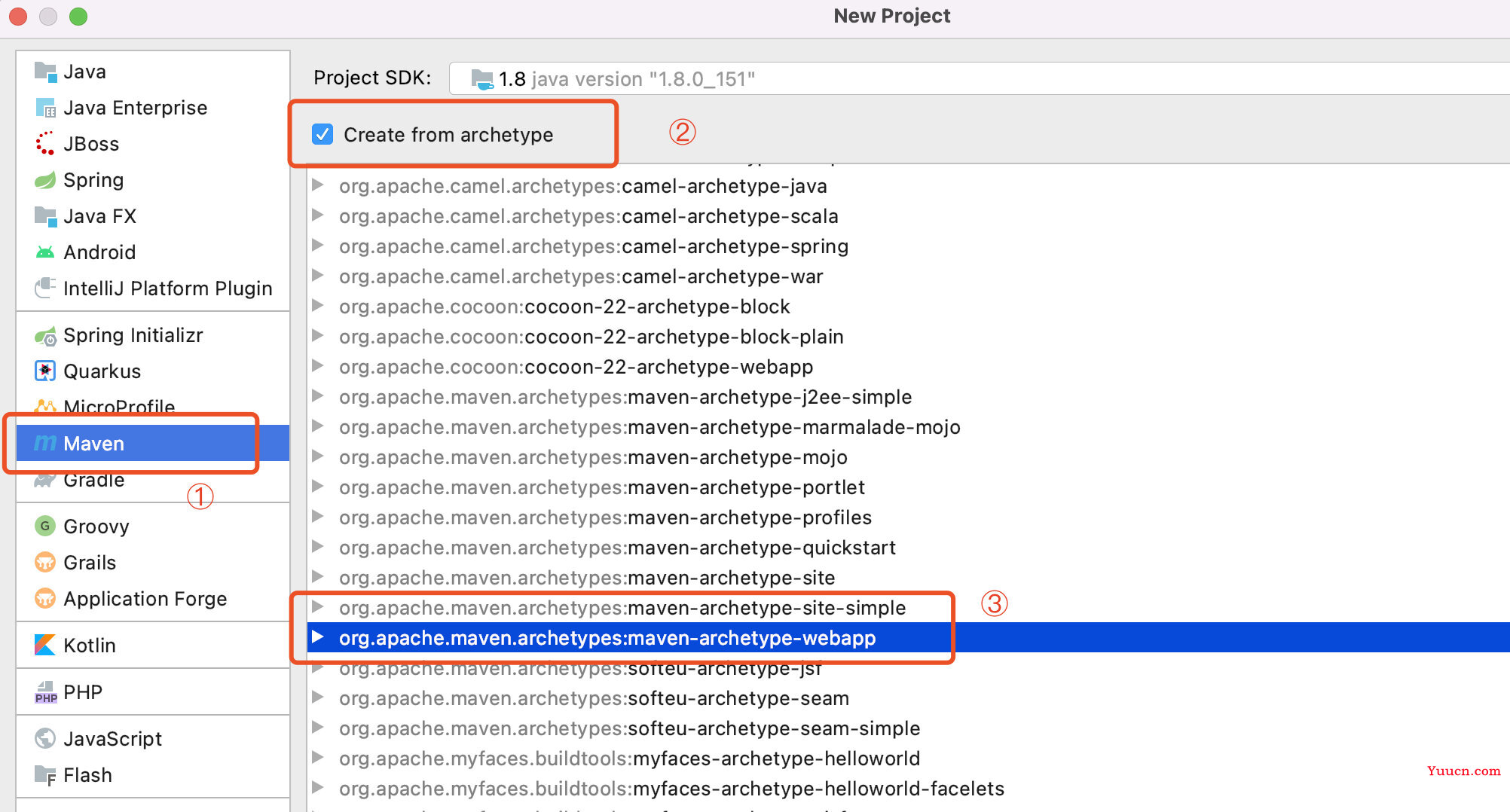Click the SDK folder icon in Project SDK field
The image size is (1510, 812).
click(481, 79)
